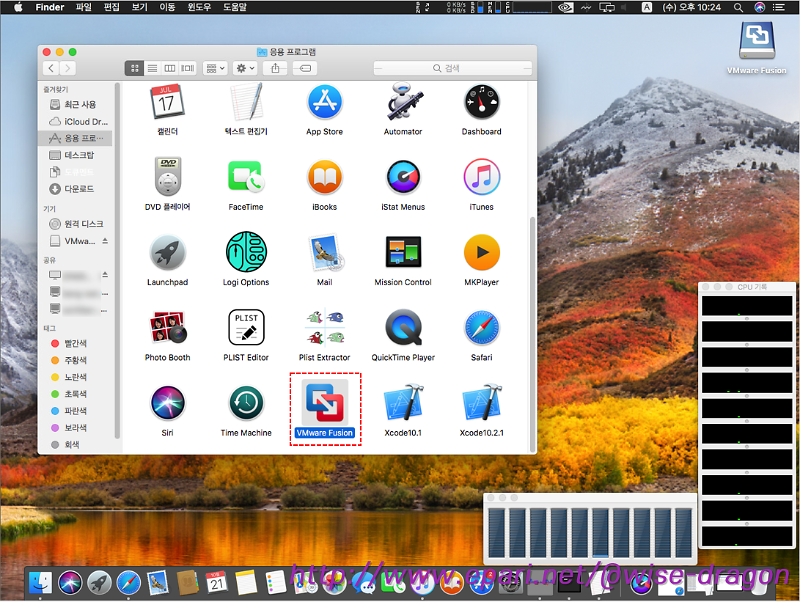
Task: Open Downloads (다운로드) in the sidebar
Action: (76, 189)
